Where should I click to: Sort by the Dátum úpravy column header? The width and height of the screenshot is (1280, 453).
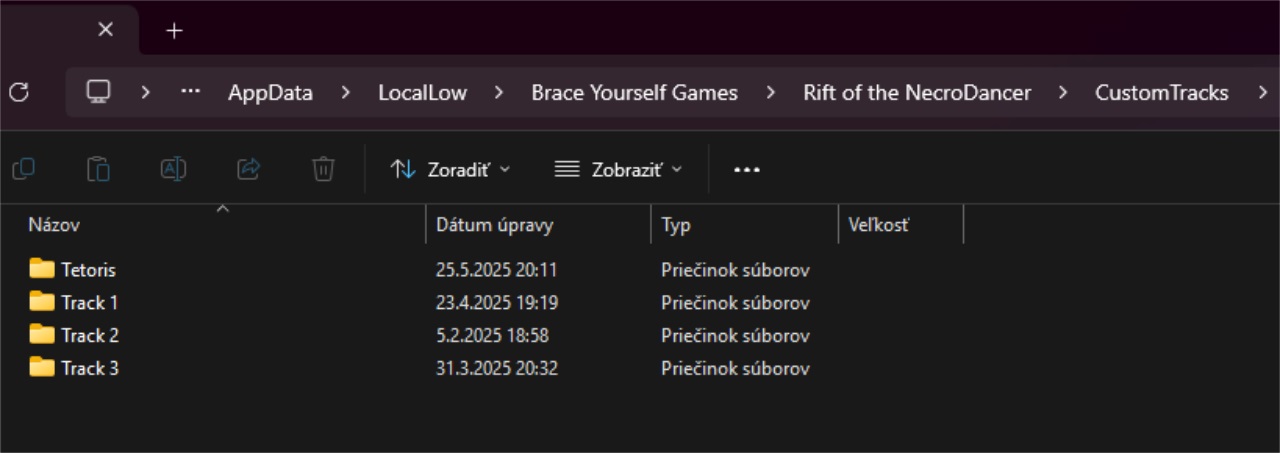click(494, 226)
